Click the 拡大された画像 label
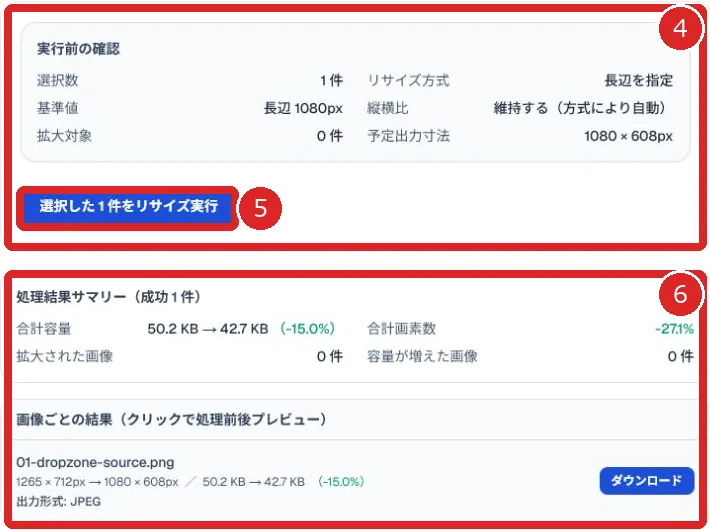This screenshot has height=530, width=710. pos(64,357)
